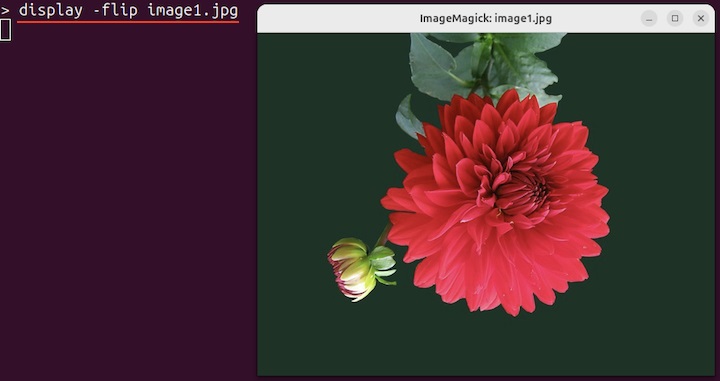Click the terminal cursor block
The image size is (720, 381).
(6, 30)
